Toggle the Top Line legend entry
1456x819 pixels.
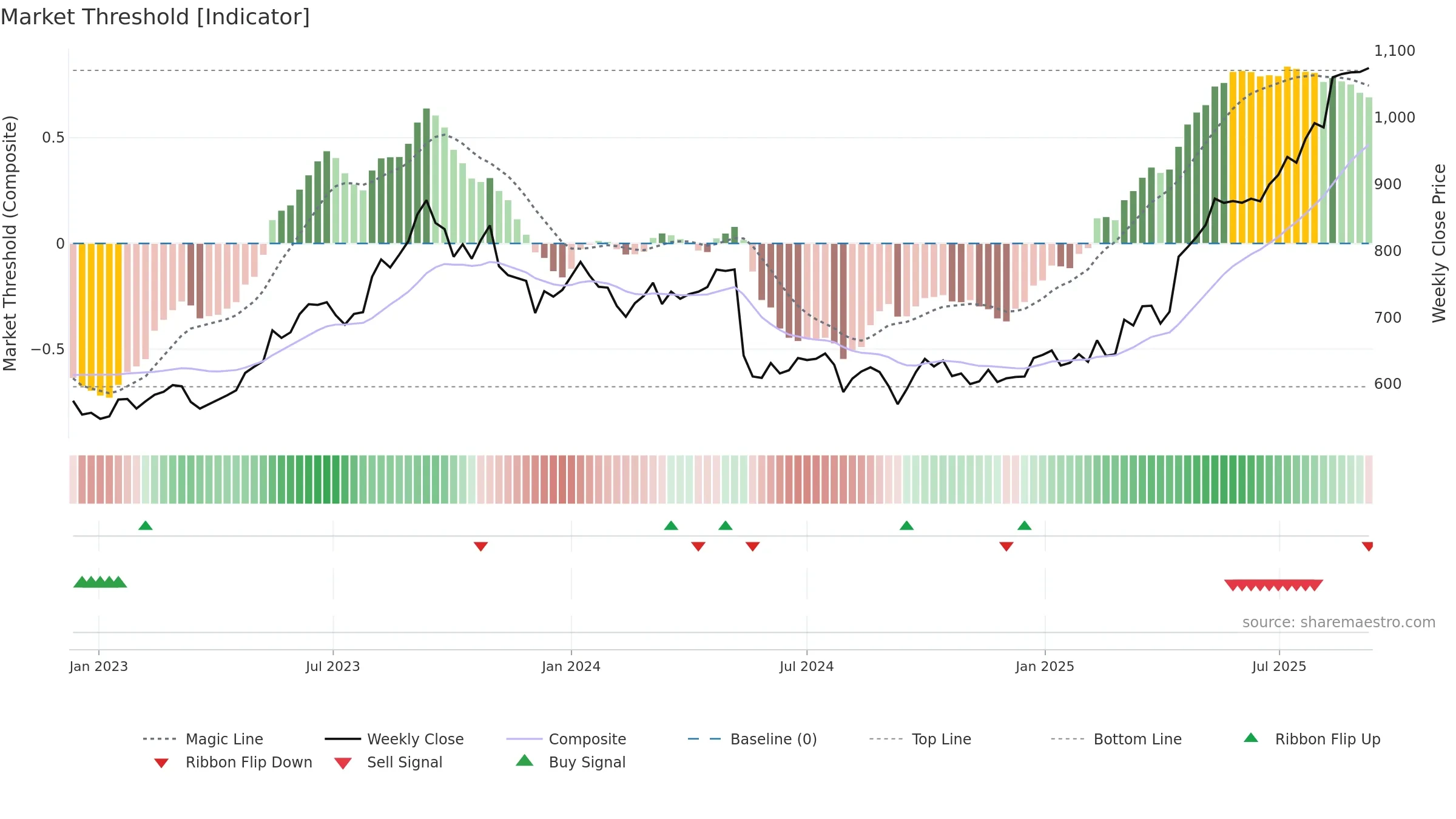[x=920, y=739]
